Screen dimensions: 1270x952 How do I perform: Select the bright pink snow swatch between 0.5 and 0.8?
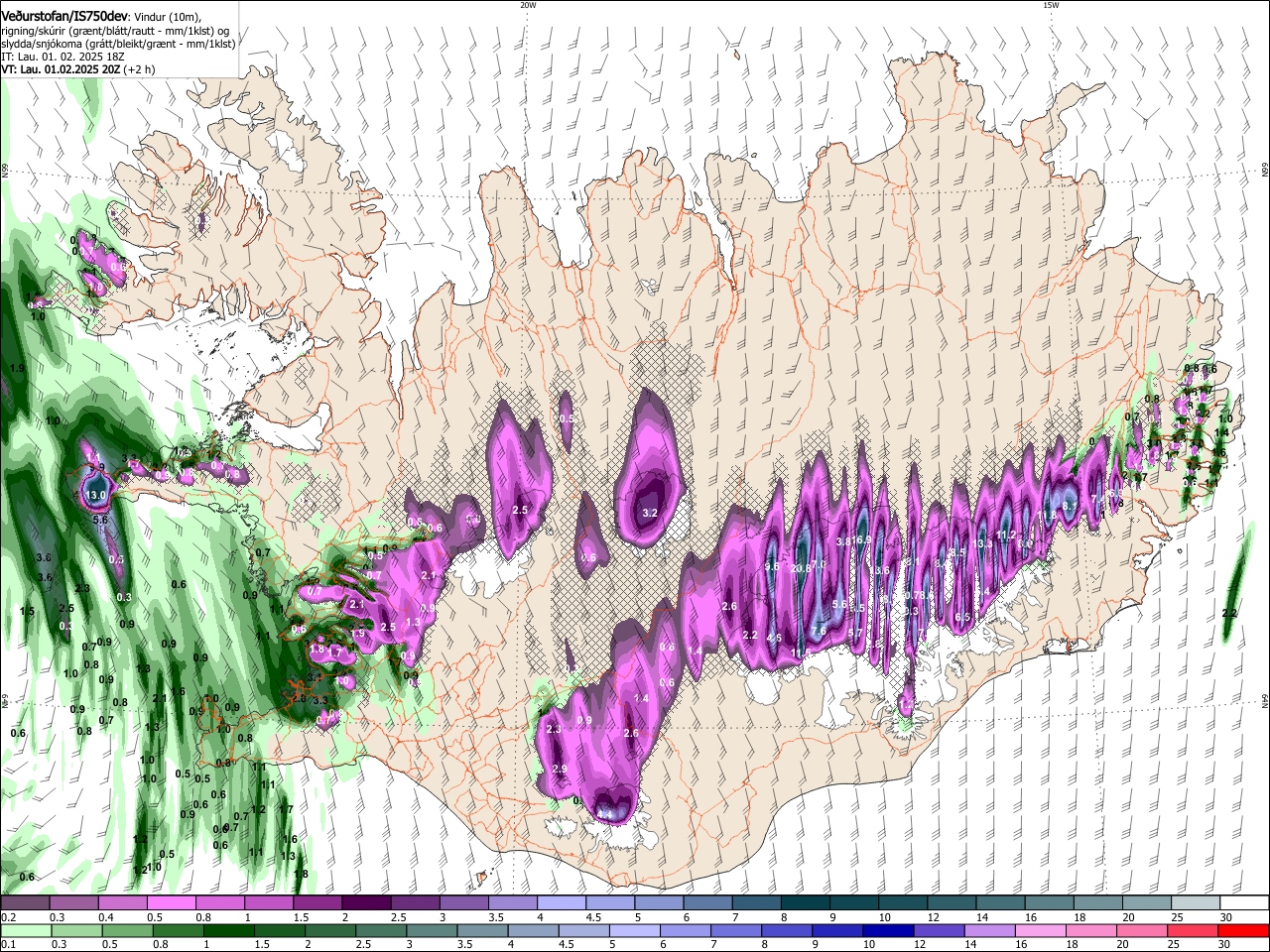[x=171, y=903]
